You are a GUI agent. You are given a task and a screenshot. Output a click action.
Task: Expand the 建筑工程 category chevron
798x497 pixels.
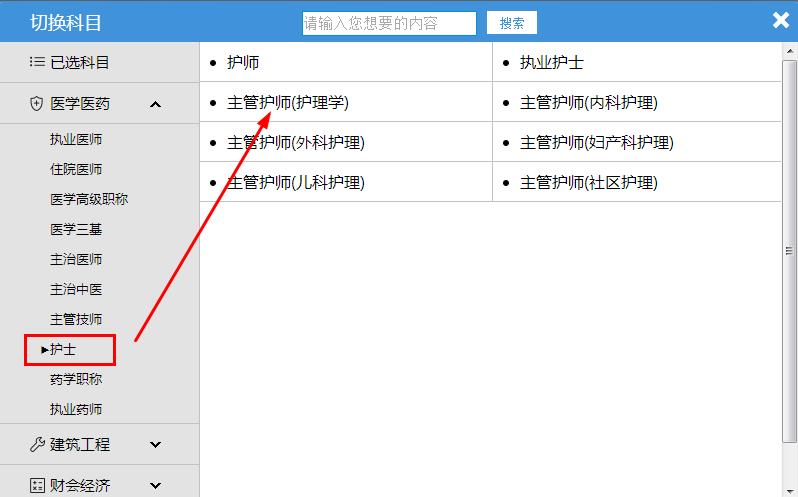(x=155, y=444)
